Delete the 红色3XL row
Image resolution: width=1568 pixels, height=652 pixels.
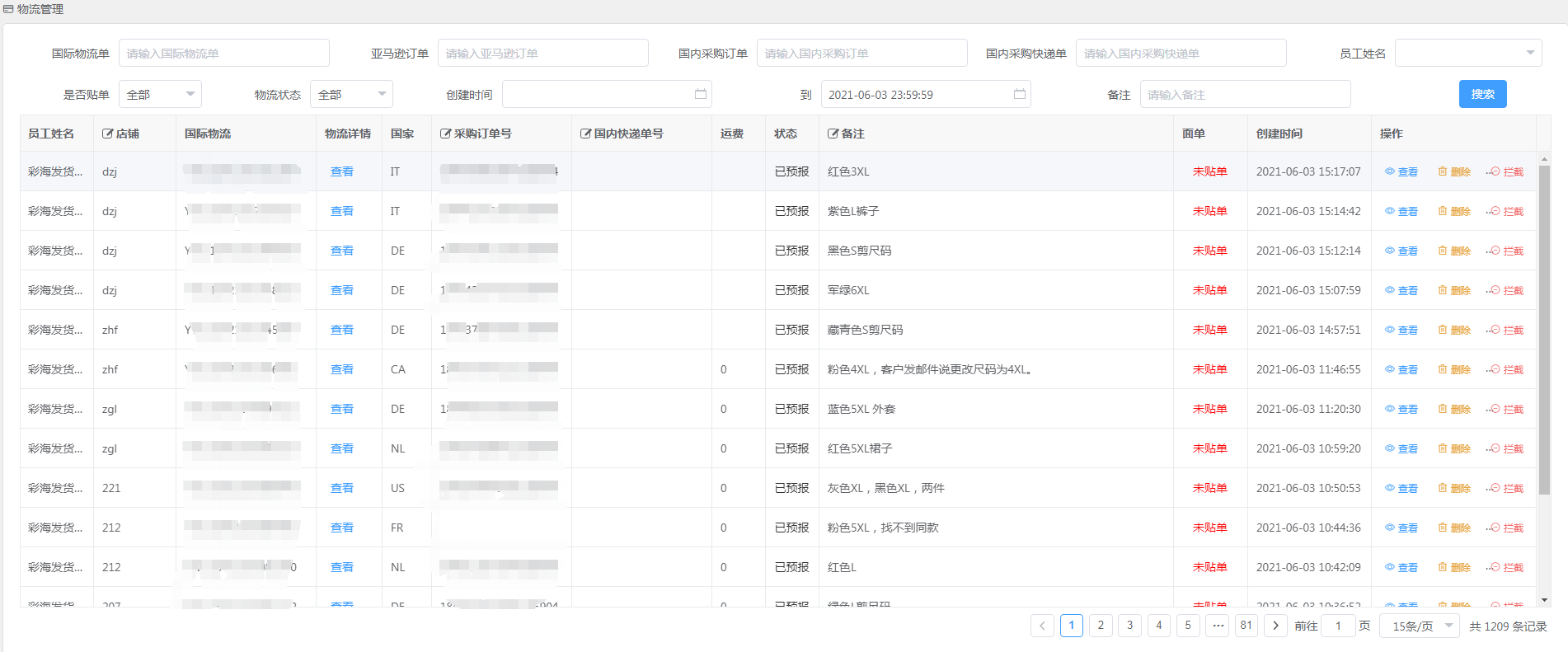coord(1454,172)
